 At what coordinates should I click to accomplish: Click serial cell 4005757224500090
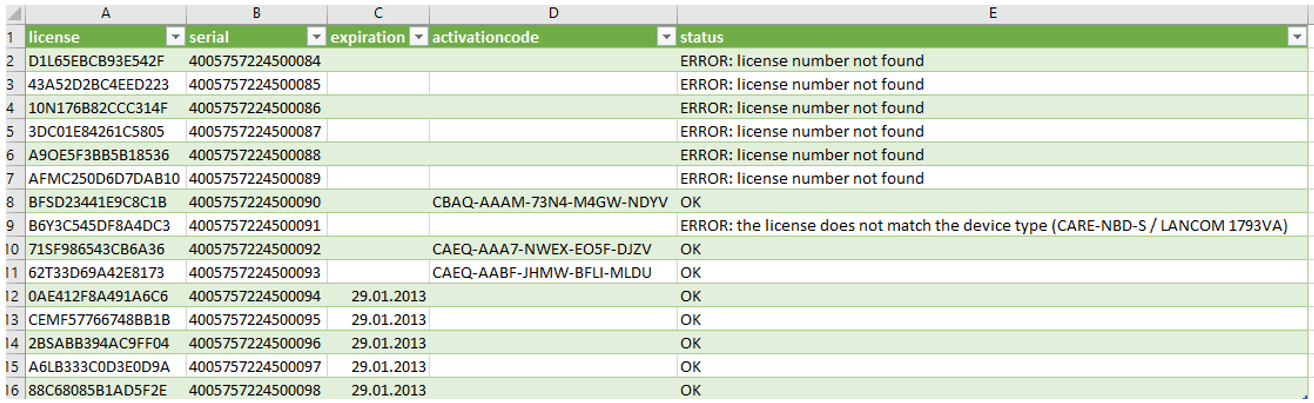tap(254, 202)
